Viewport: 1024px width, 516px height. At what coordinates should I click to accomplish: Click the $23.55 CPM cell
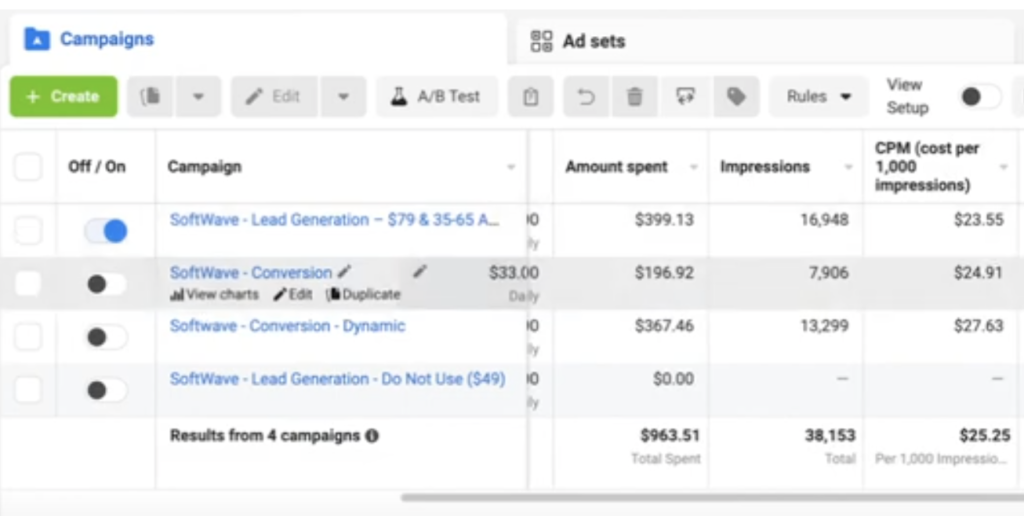[x=978, y=220]
